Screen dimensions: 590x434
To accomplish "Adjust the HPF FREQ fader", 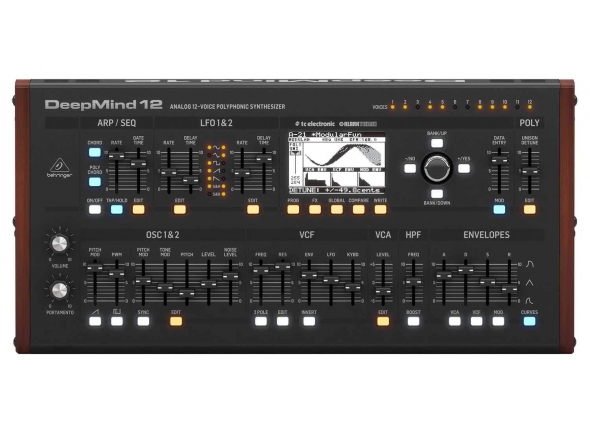I will tap(413, 281).
